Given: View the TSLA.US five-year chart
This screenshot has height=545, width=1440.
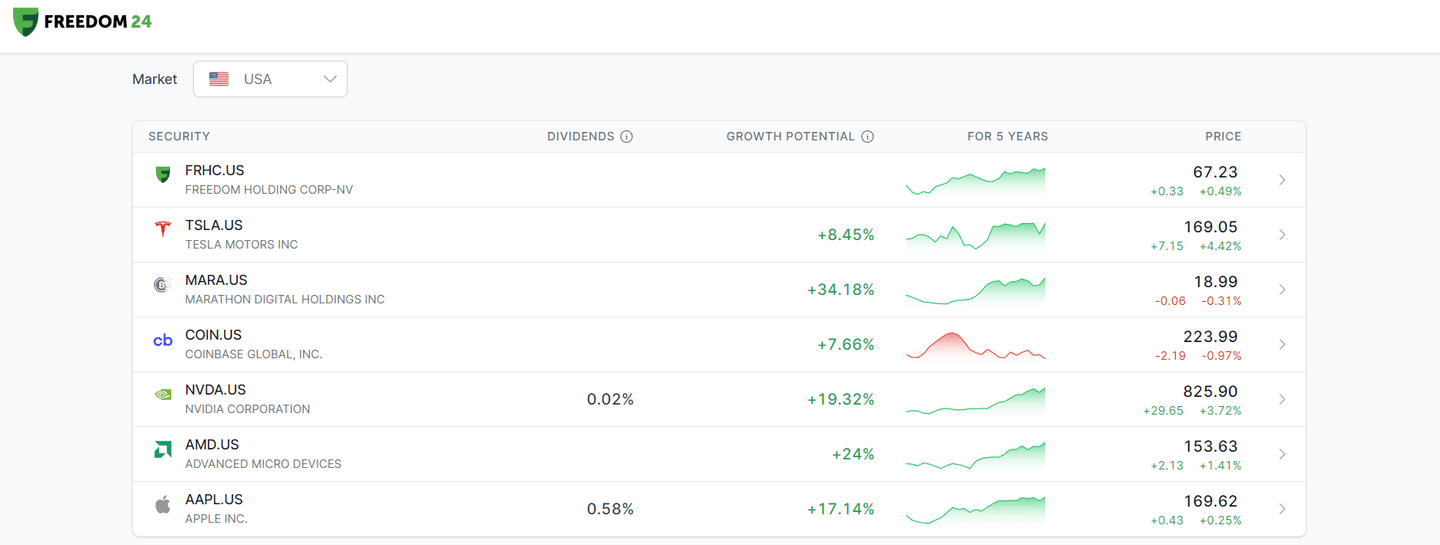Looking at the screenshot, I should 975,235.
